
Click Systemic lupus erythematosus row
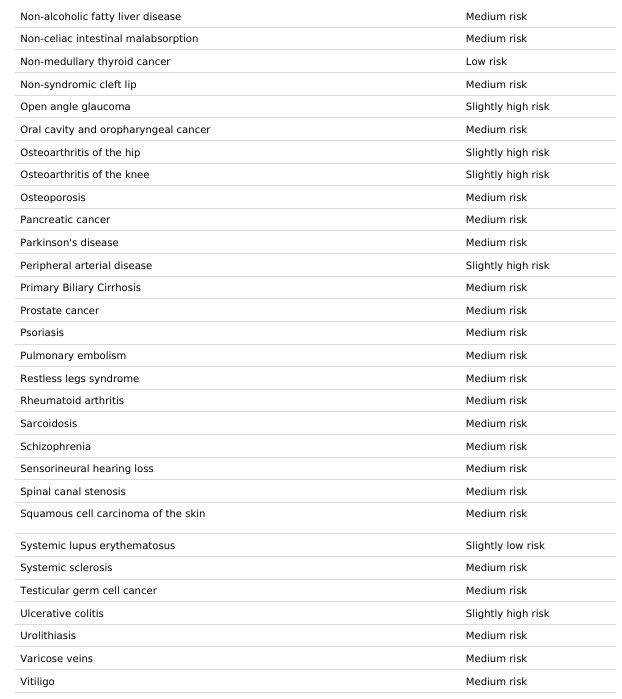(x=315, y=545)
